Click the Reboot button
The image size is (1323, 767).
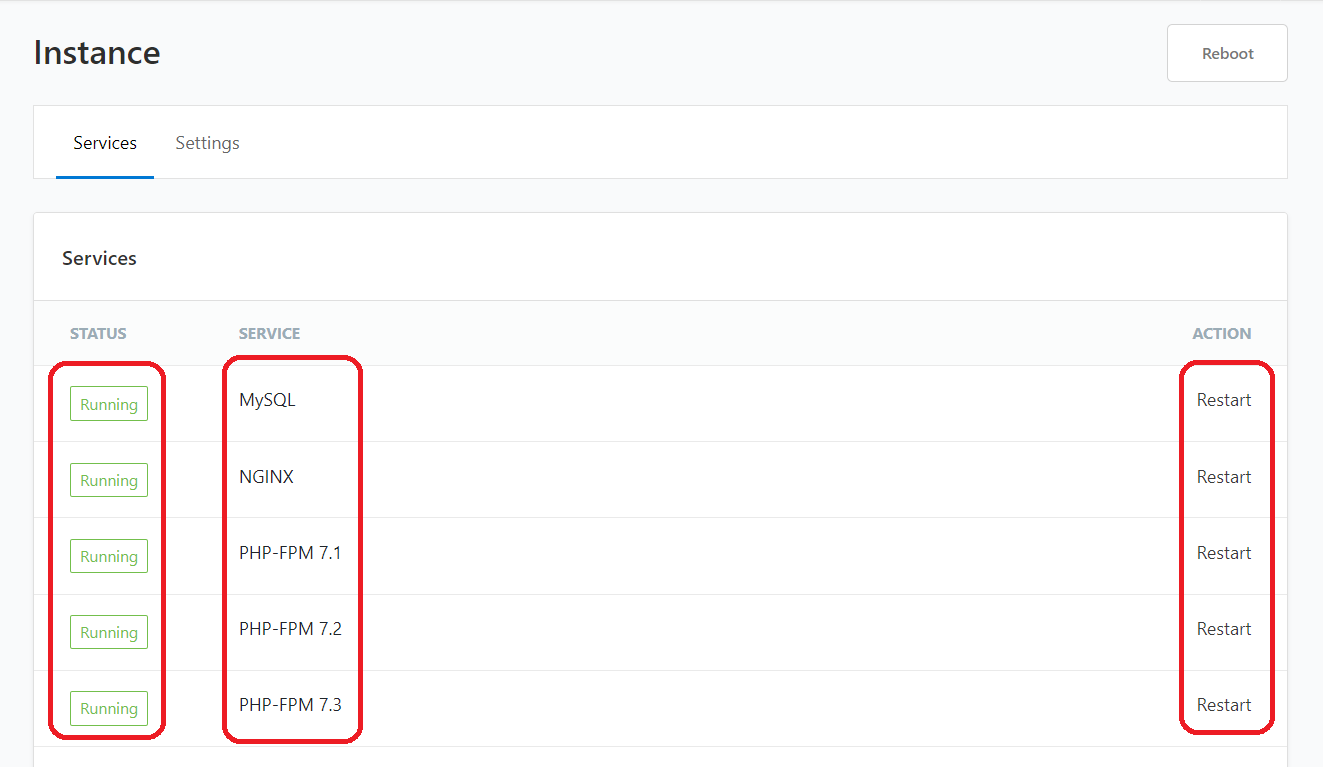point(1227,53)
